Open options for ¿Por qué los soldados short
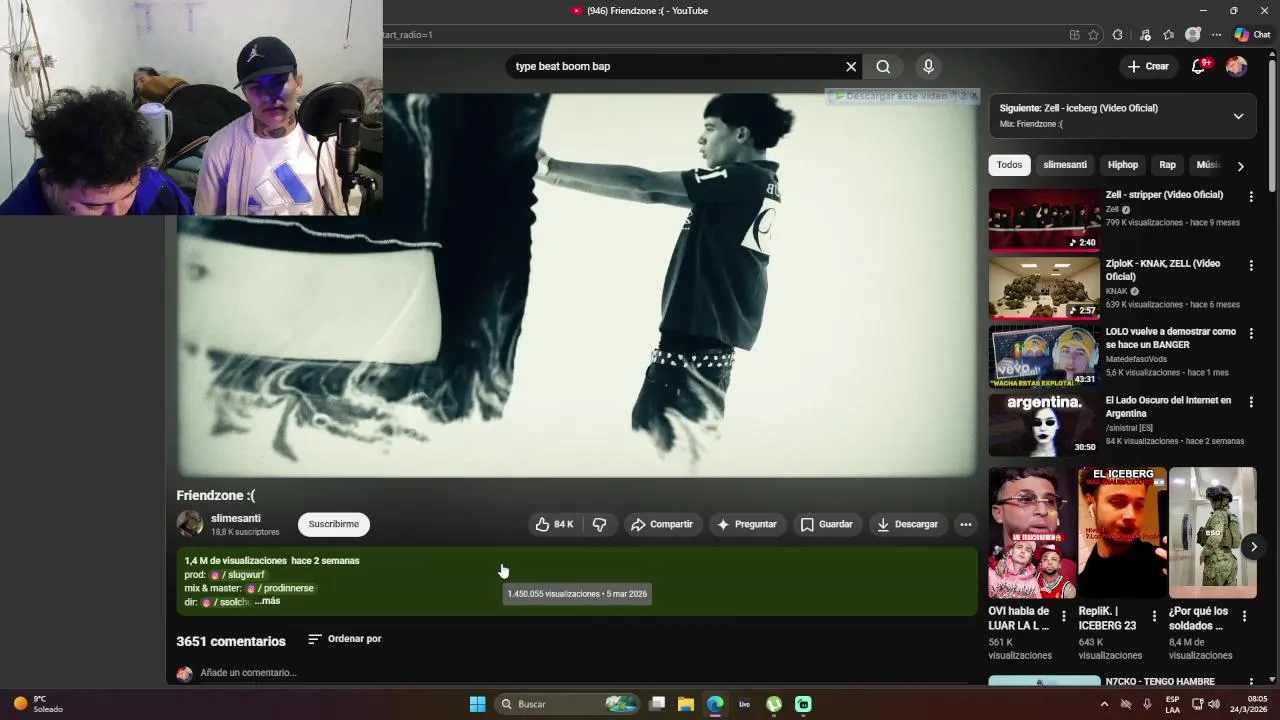Screen dimensions: 1280x720 [1244, 616]
